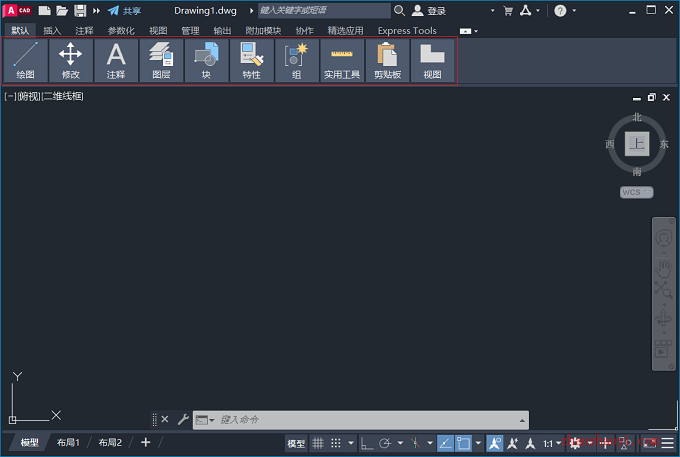Click the 模型 model space status button
The image size is (680, 457).
coord(296,443)
